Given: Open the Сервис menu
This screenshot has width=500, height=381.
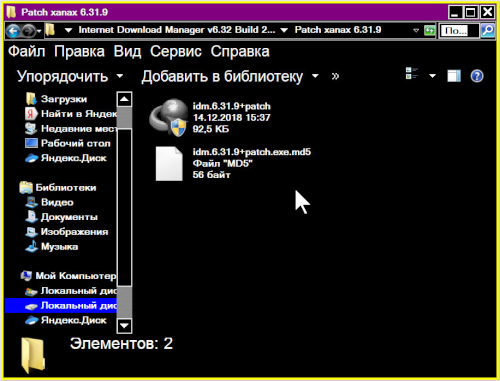Looking at the screenshot, I should point(176,51).
